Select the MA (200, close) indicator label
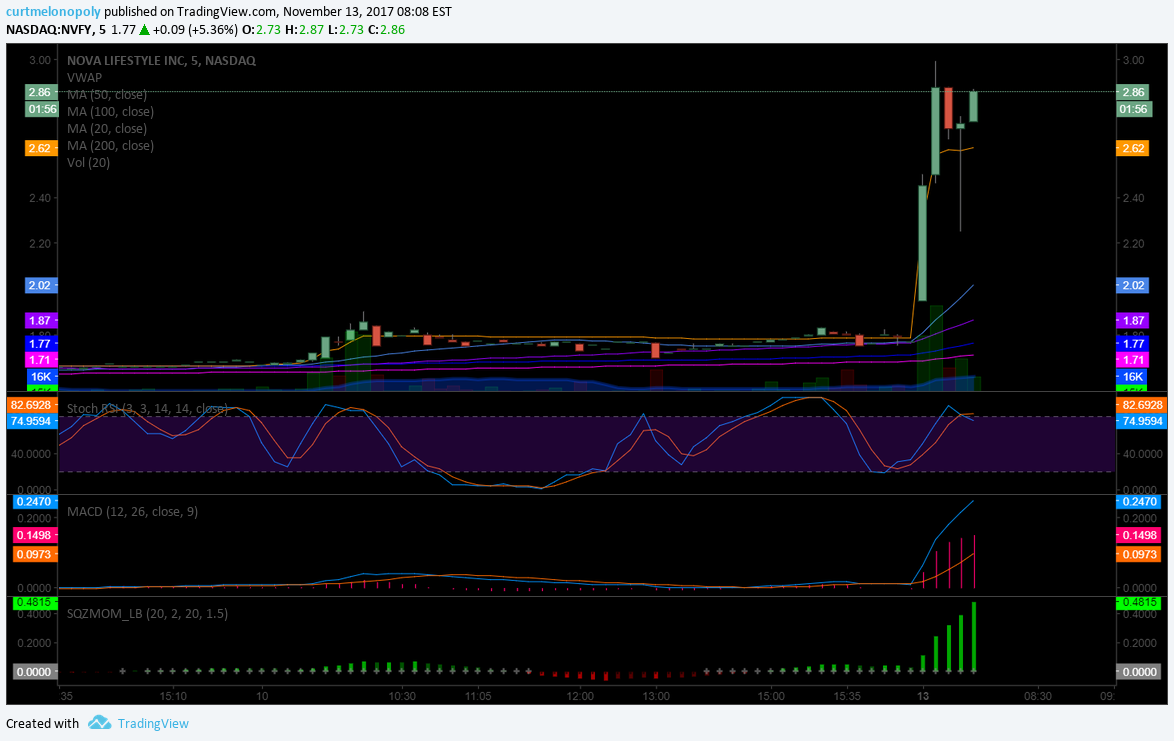 [110, 146]
